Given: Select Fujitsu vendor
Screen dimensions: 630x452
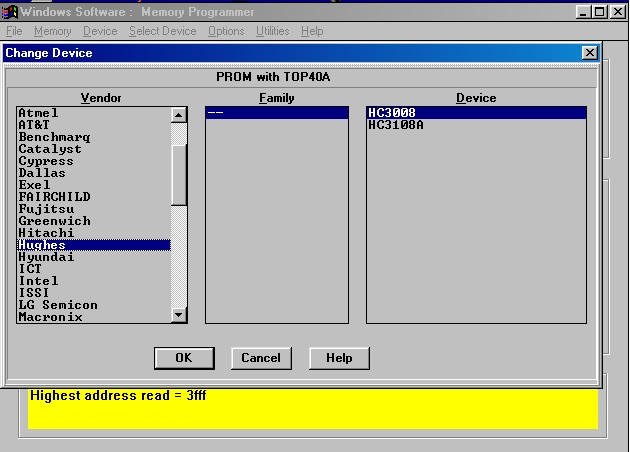Looking at the screenshot, I should click(x=94, y=209).
